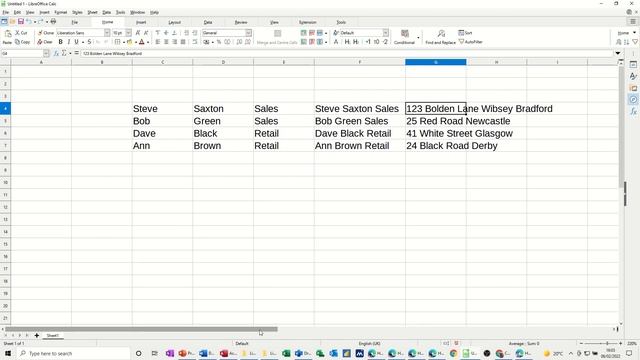Center text horizontally in cell
640x360 pixels.
(x=166, y=42)
